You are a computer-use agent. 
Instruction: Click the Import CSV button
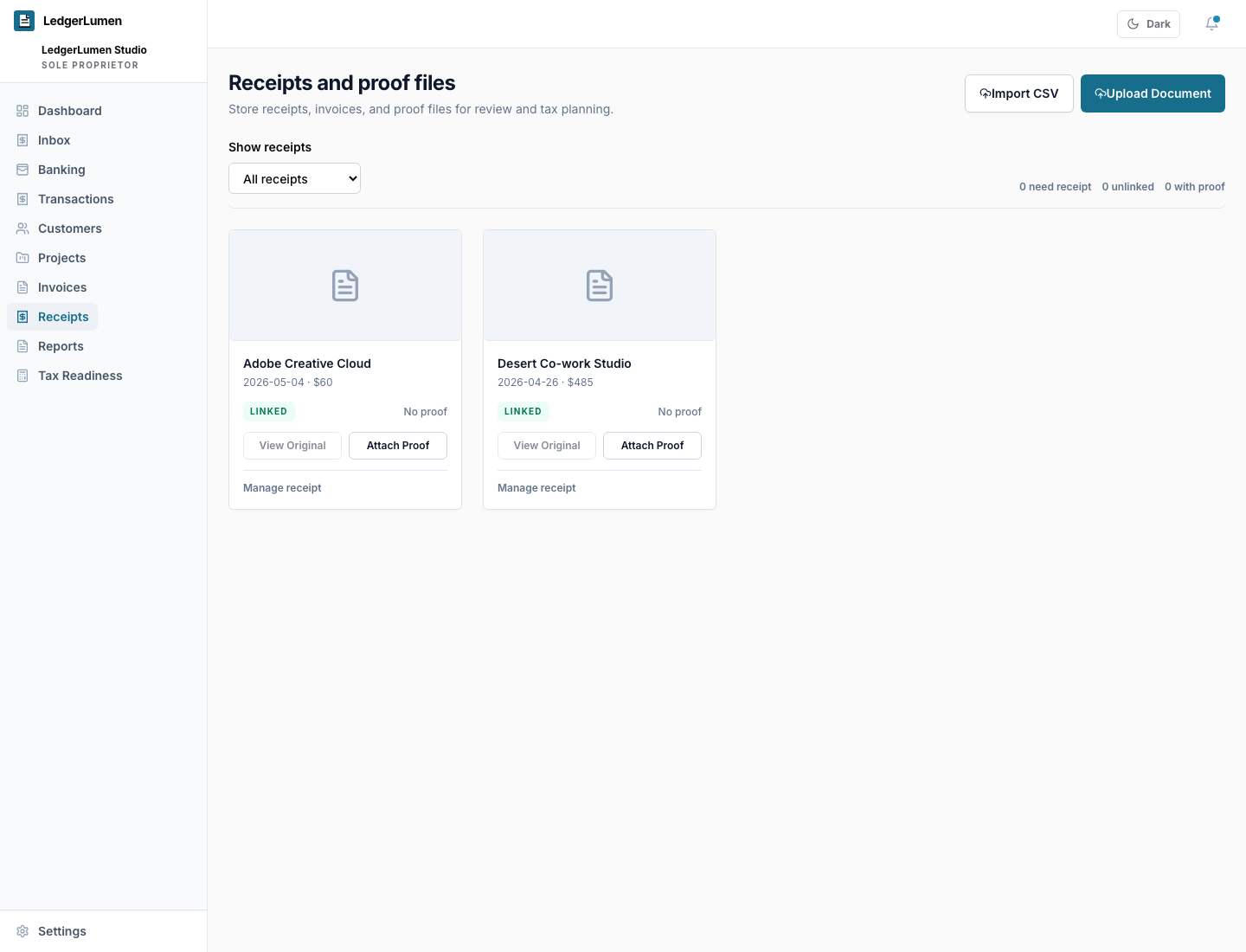tap(1019, 93)
